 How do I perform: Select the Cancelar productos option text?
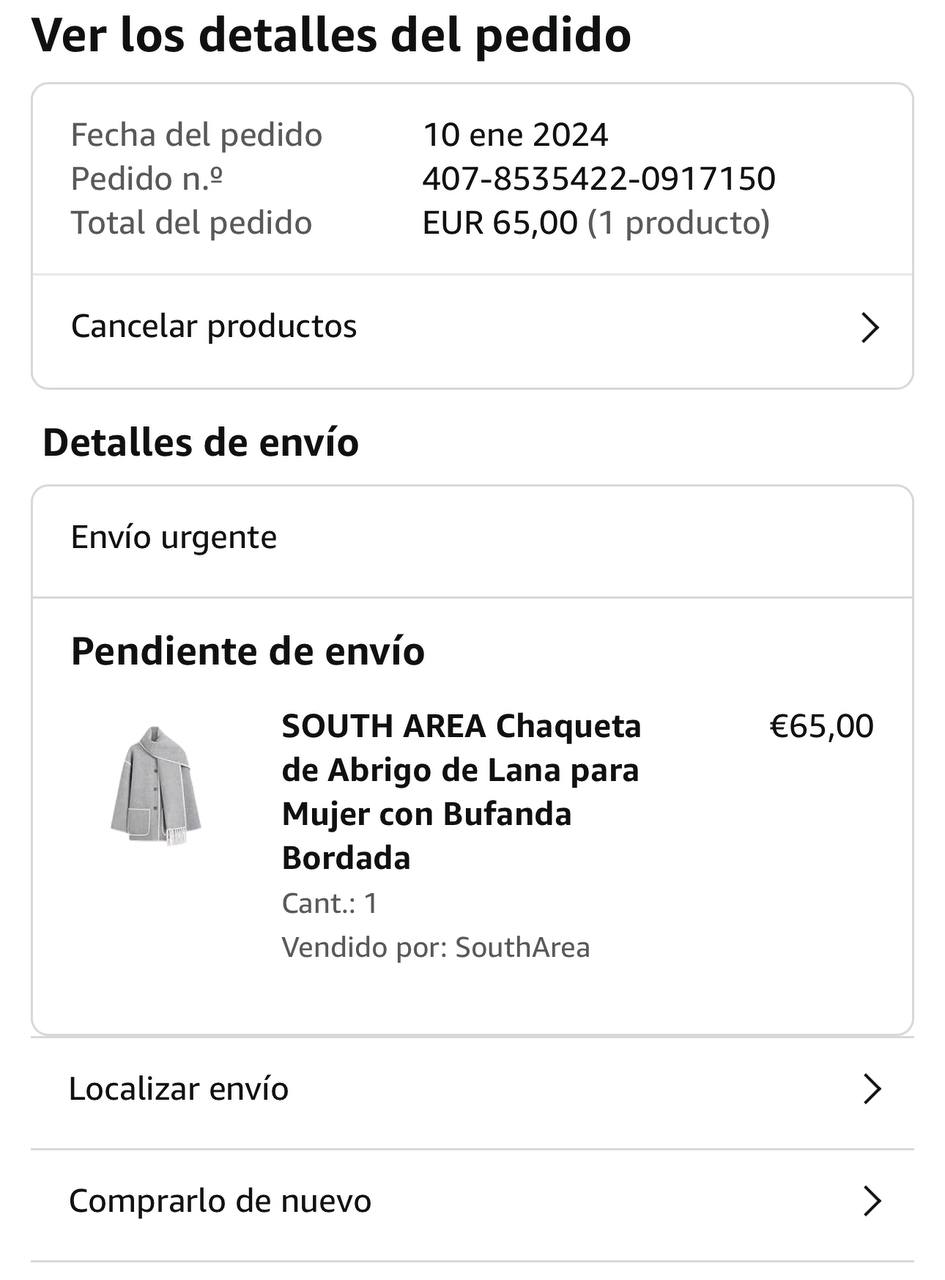click(x=214, y=326)
